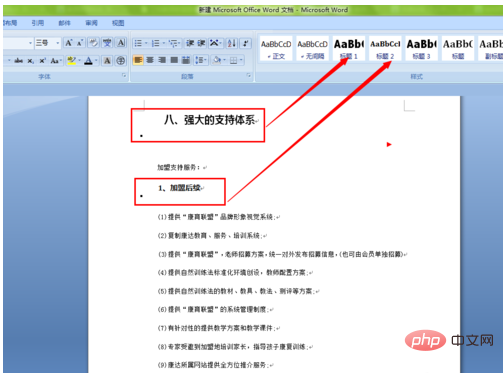
Task: Decrease the paragraph indent
Action: pyautogui.click(x=190, y=43)
